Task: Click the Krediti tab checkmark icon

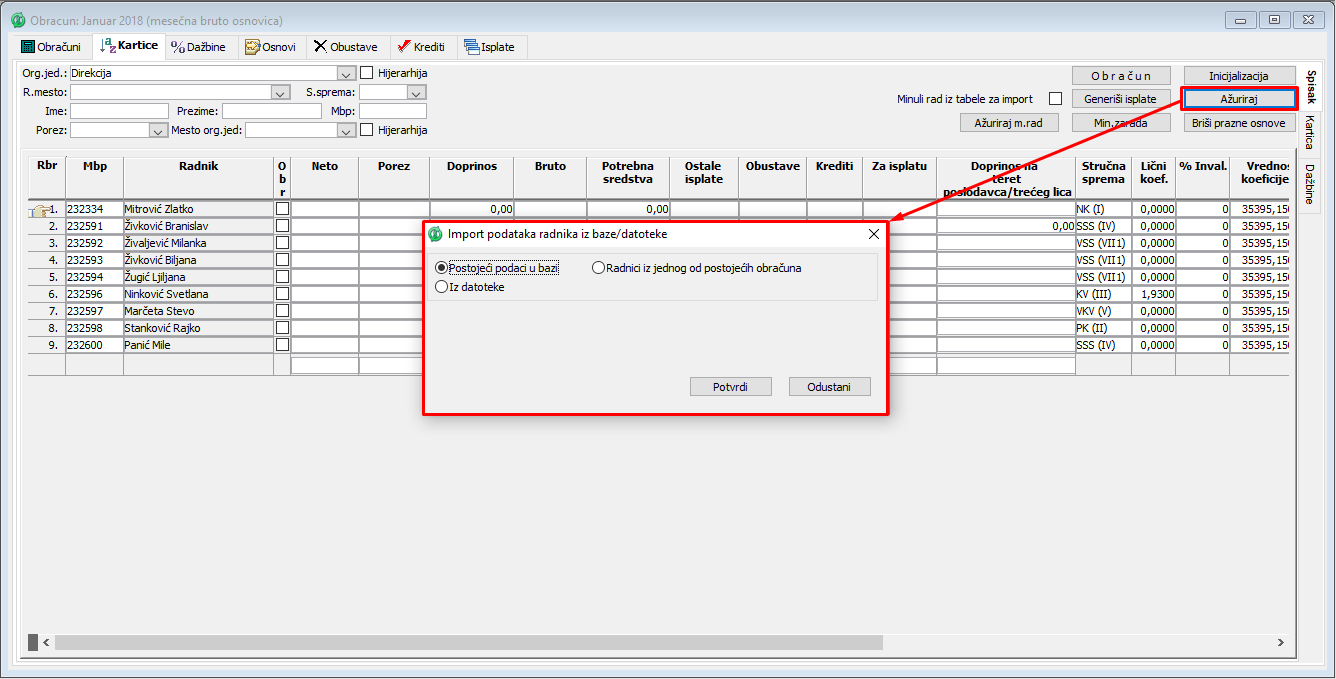Action: click(x=404, y=47)
